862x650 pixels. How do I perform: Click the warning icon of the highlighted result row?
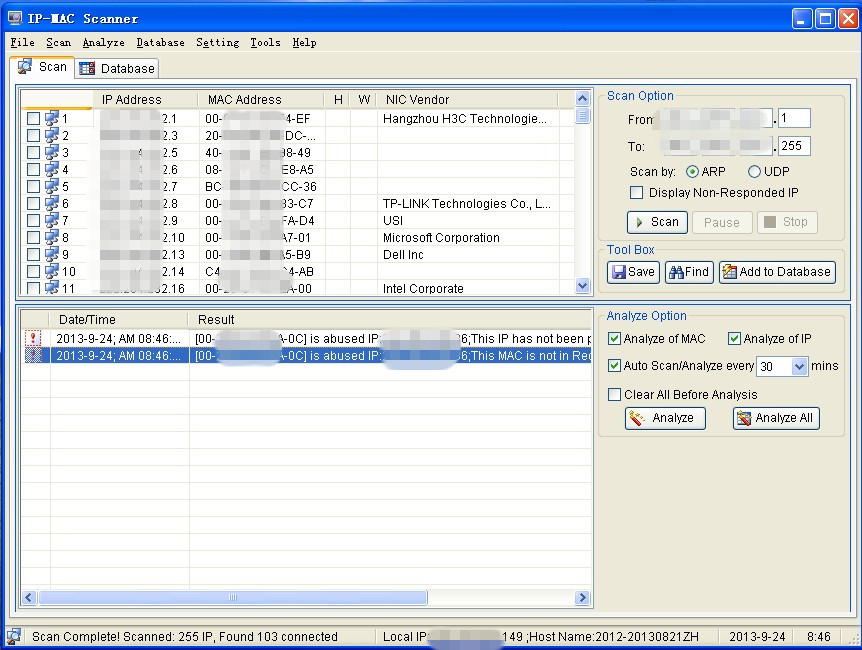tap(34, 355)
